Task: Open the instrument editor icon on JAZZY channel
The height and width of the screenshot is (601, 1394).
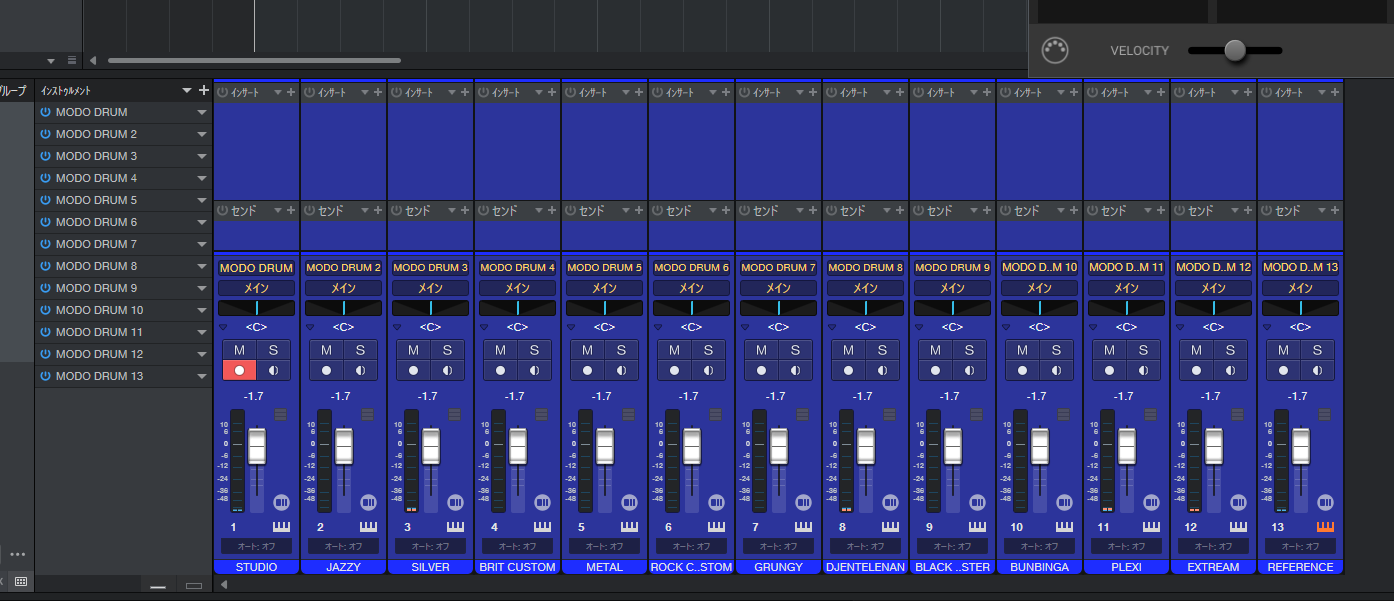Action: 368,502
